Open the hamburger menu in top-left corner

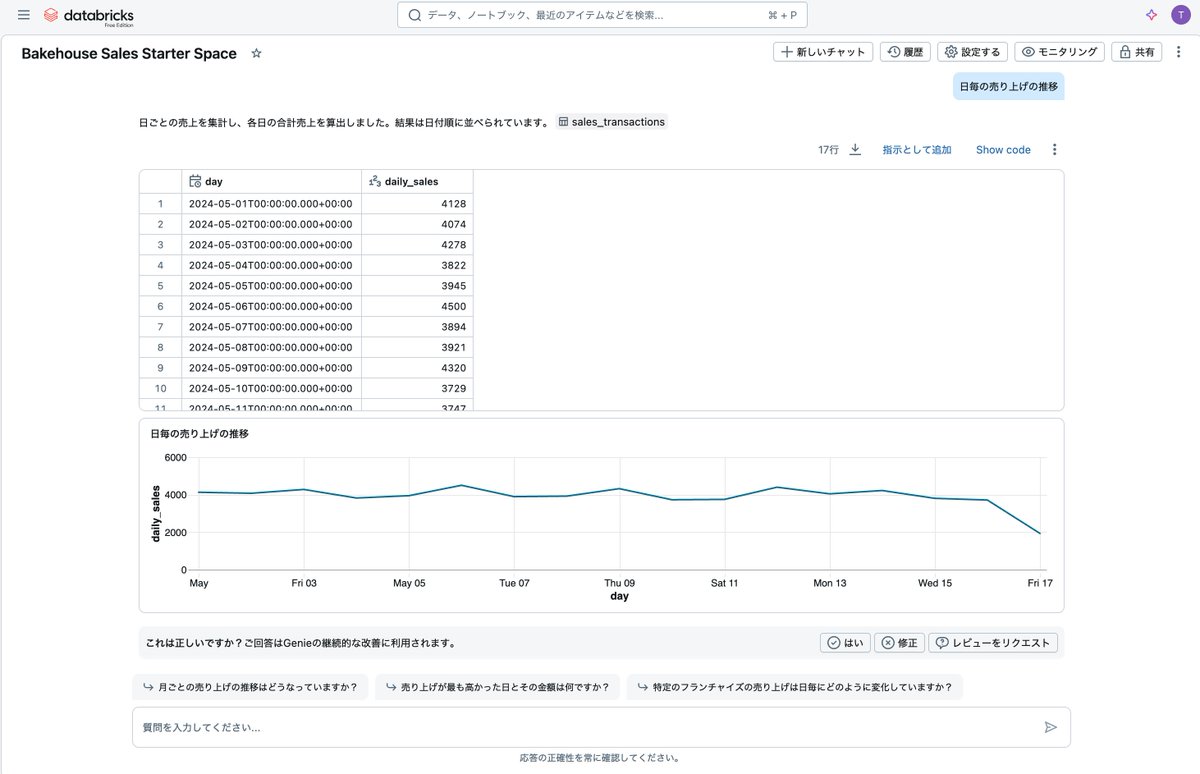point(22,15)
